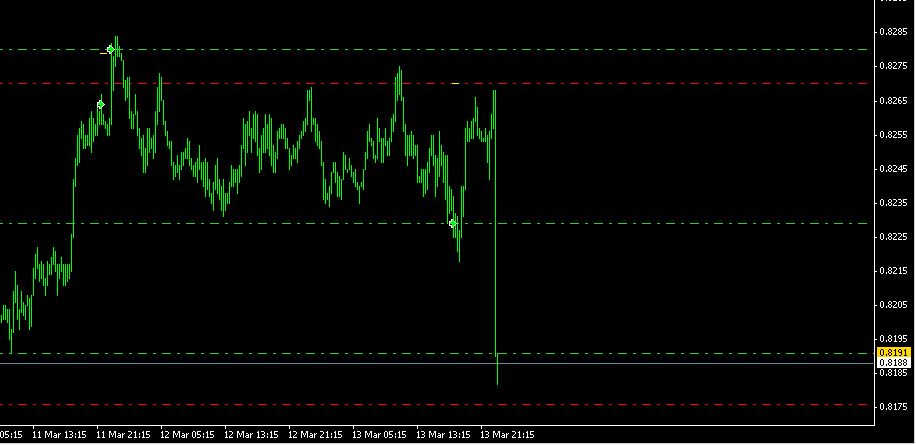Click the 0.8215 price scale label
Image resolution: width=916 pixels, height=445 pixels.
click(894, 270)
